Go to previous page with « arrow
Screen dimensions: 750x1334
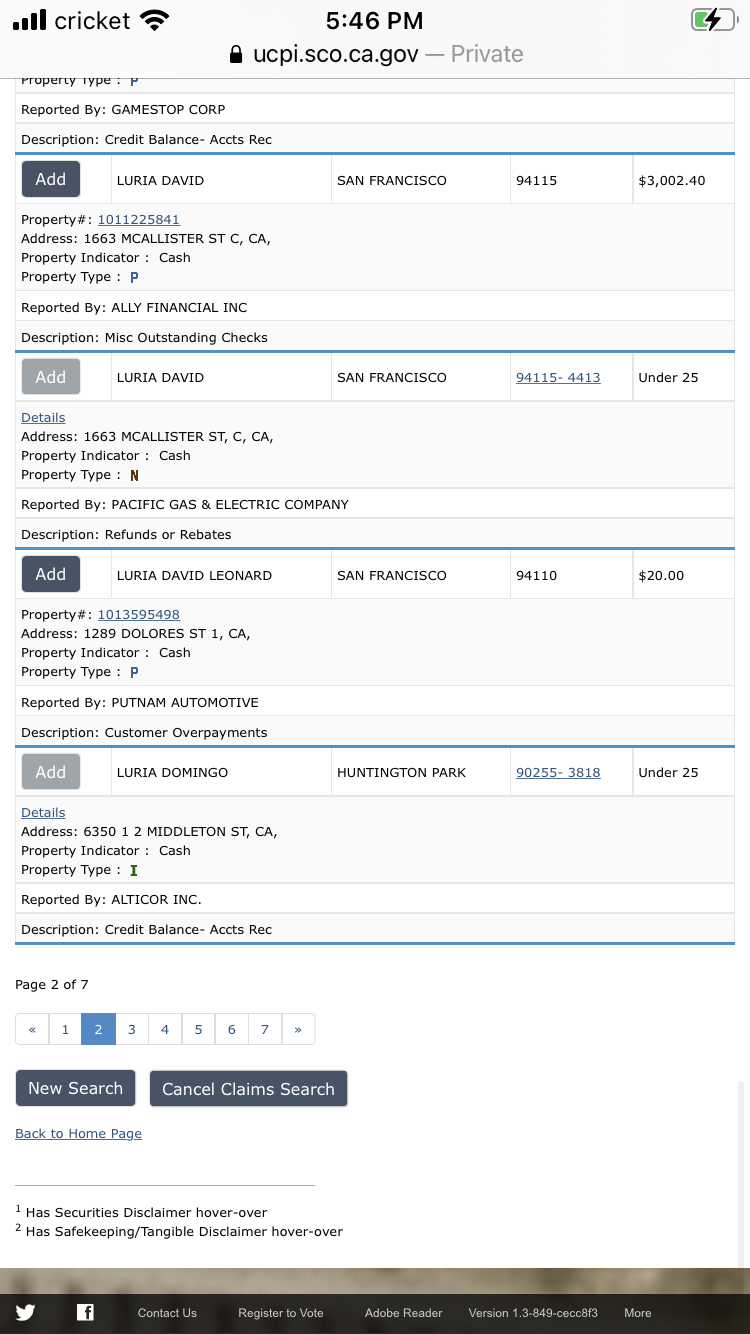pyautogui.click(x=32, y=1029)
